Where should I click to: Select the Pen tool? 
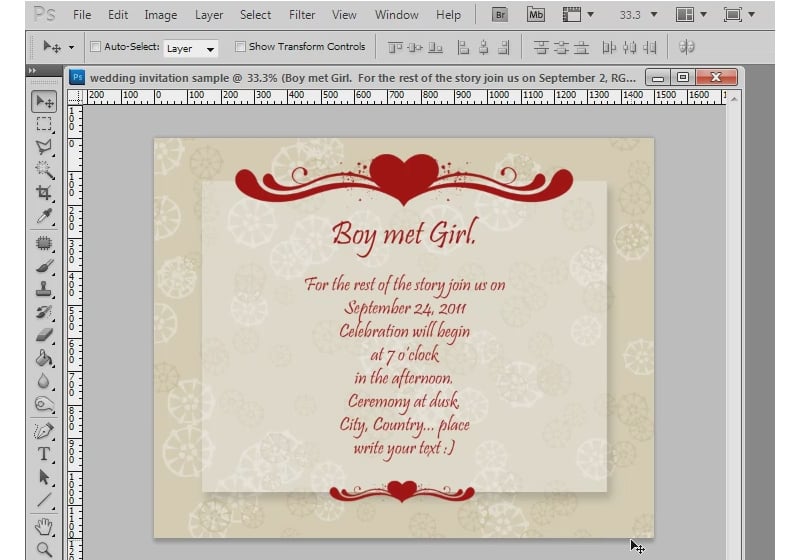[44, 431]
